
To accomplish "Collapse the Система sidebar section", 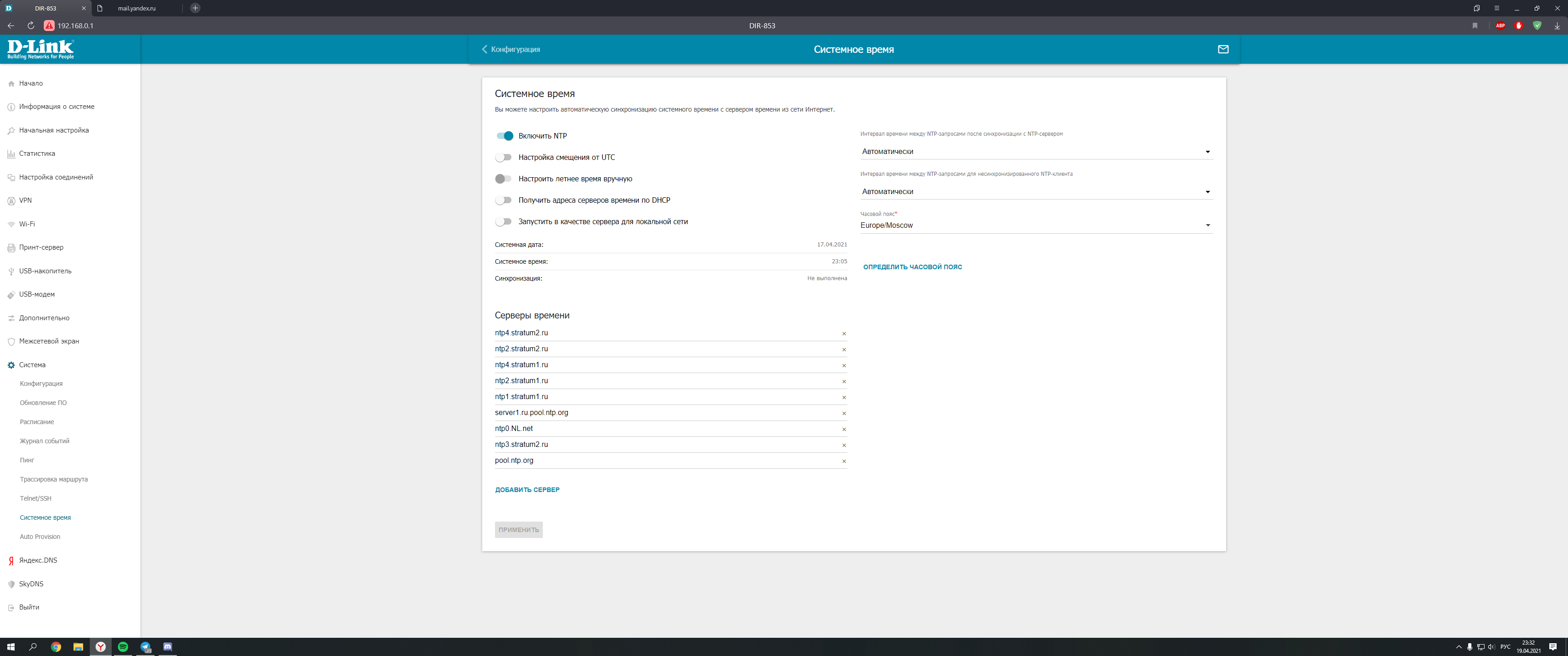I will pos(32,365).
